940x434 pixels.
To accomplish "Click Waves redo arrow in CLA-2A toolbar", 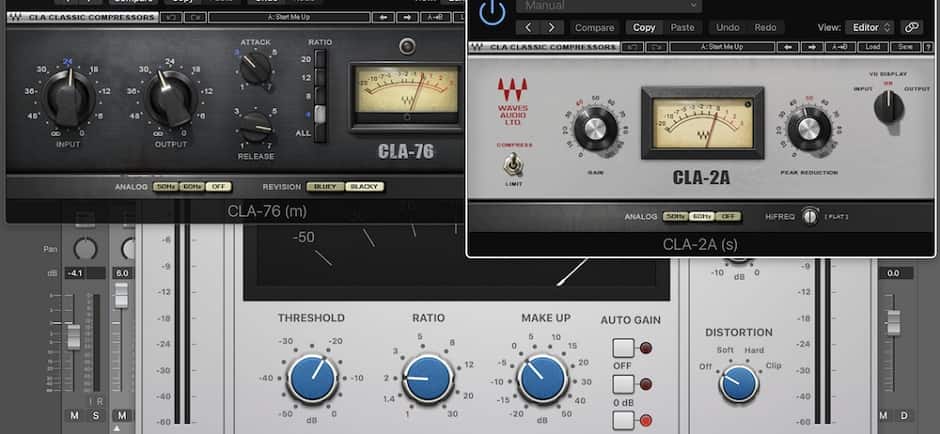I will [x=655, y=47].
